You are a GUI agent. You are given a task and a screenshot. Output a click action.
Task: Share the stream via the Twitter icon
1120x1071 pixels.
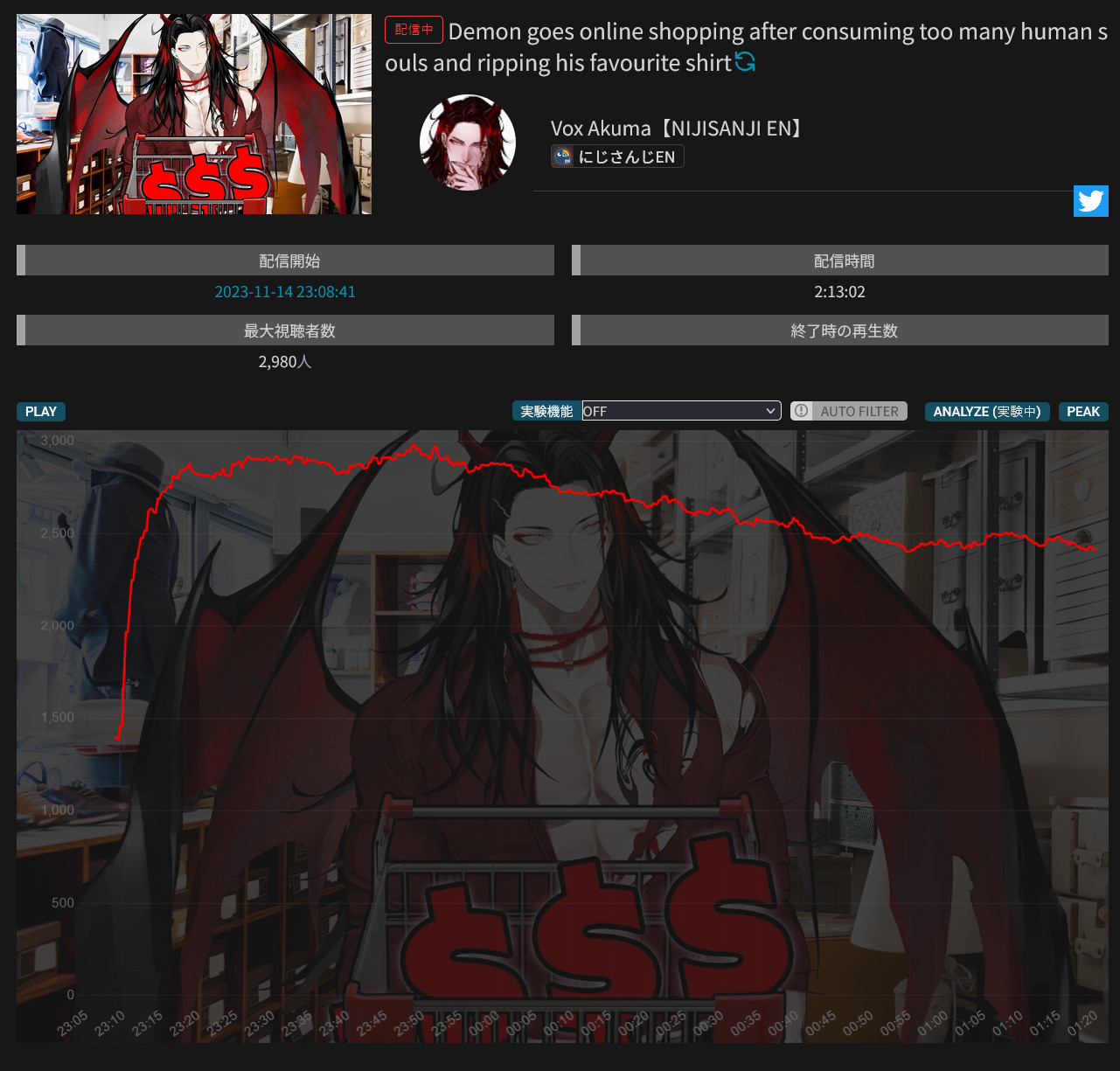click(1090, 201)
